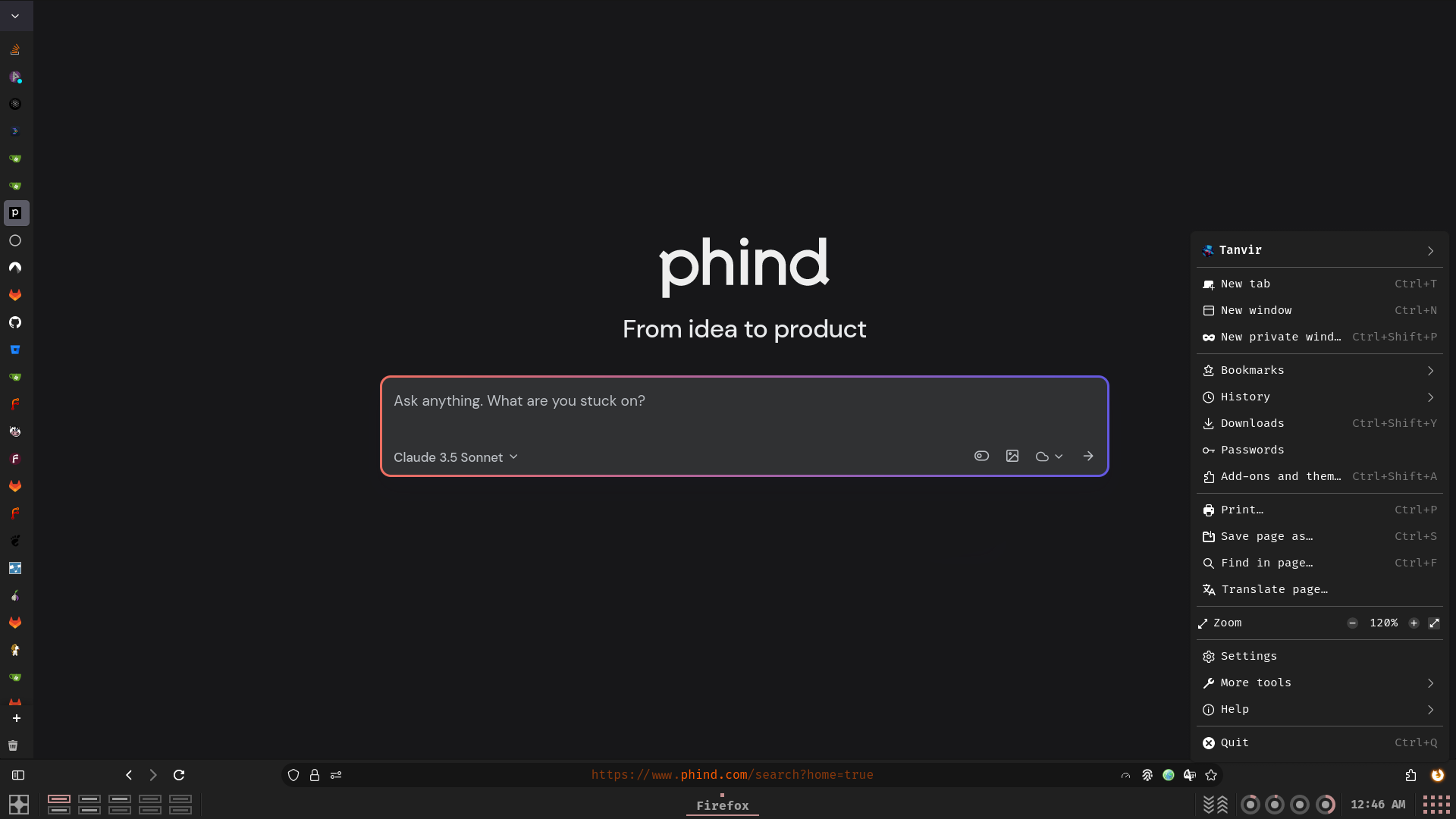Expand the Tanvir profile menu item

click(x=1433, y=250)
